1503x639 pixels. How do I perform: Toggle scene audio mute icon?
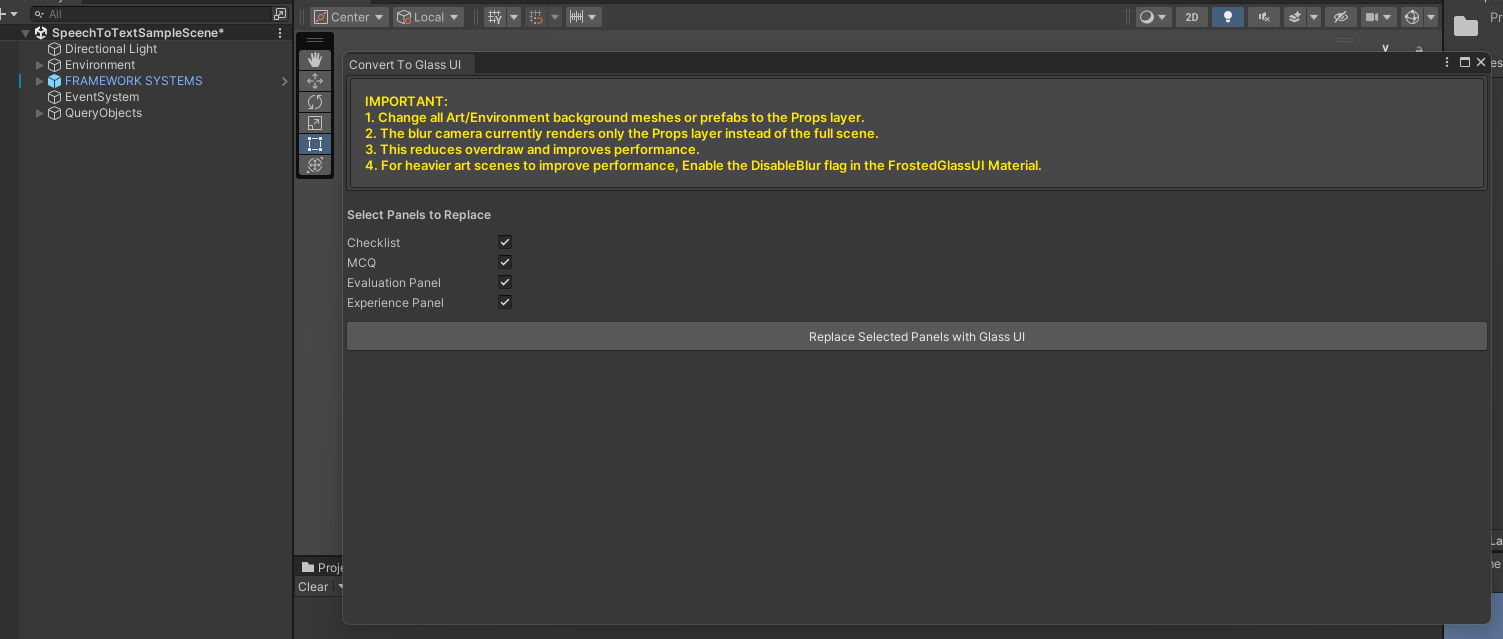(x=1264, y=17)
